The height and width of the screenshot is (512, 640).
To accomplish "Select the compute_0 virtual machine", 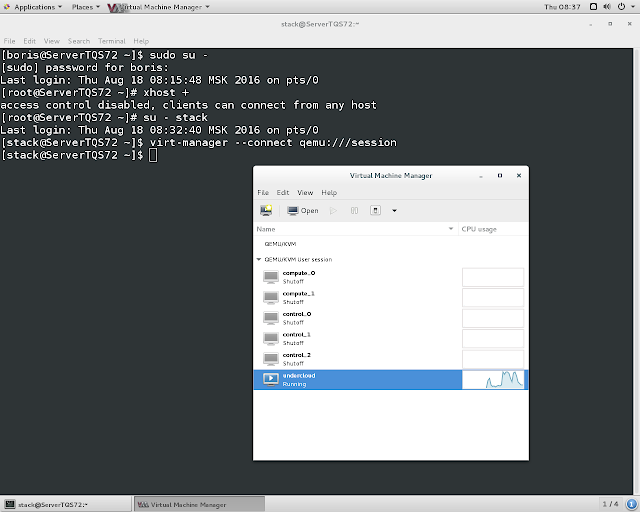I will pyautogui.click(x=358, y=277).
